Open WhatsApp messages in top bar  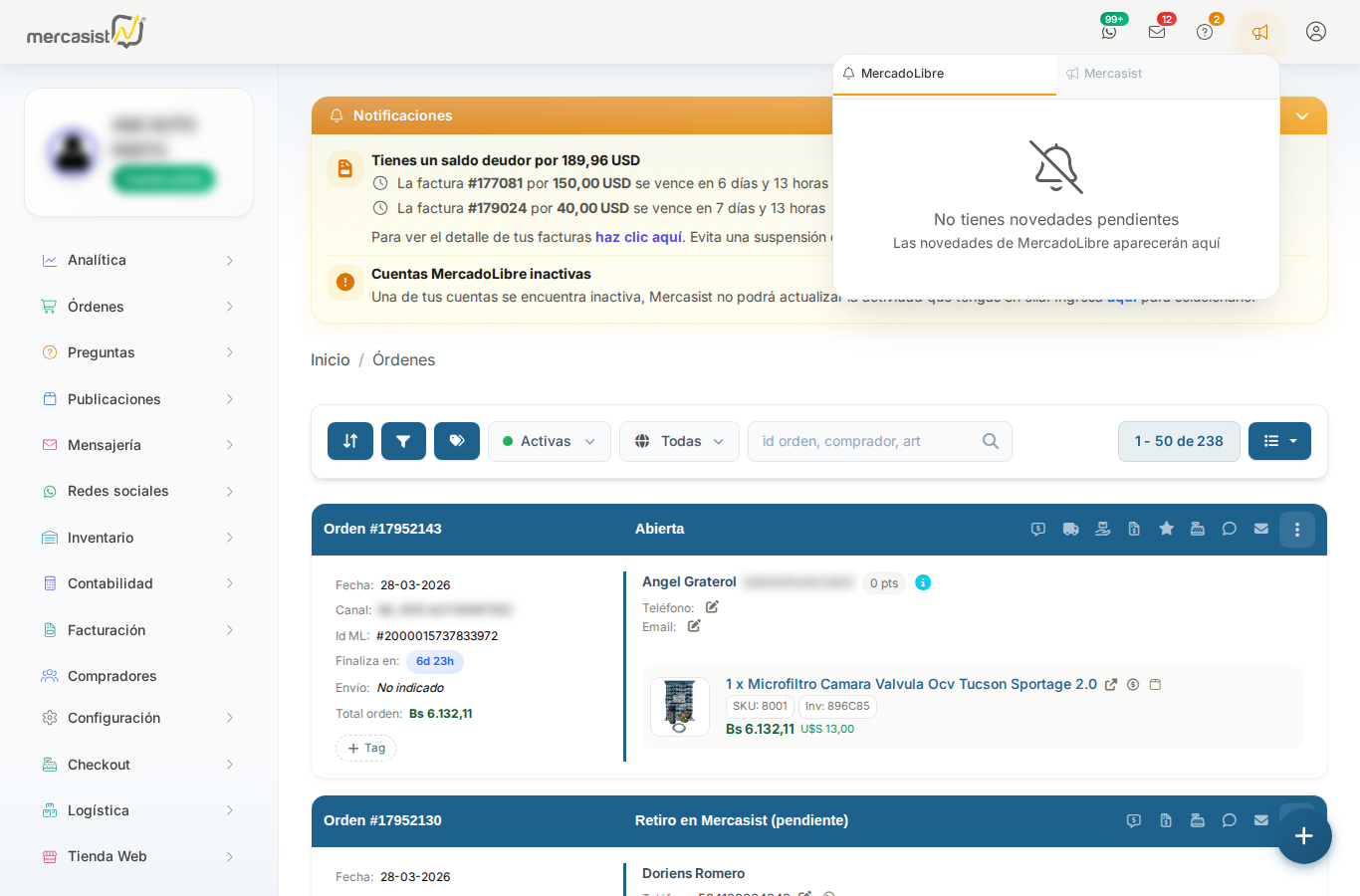point(1109,32)
